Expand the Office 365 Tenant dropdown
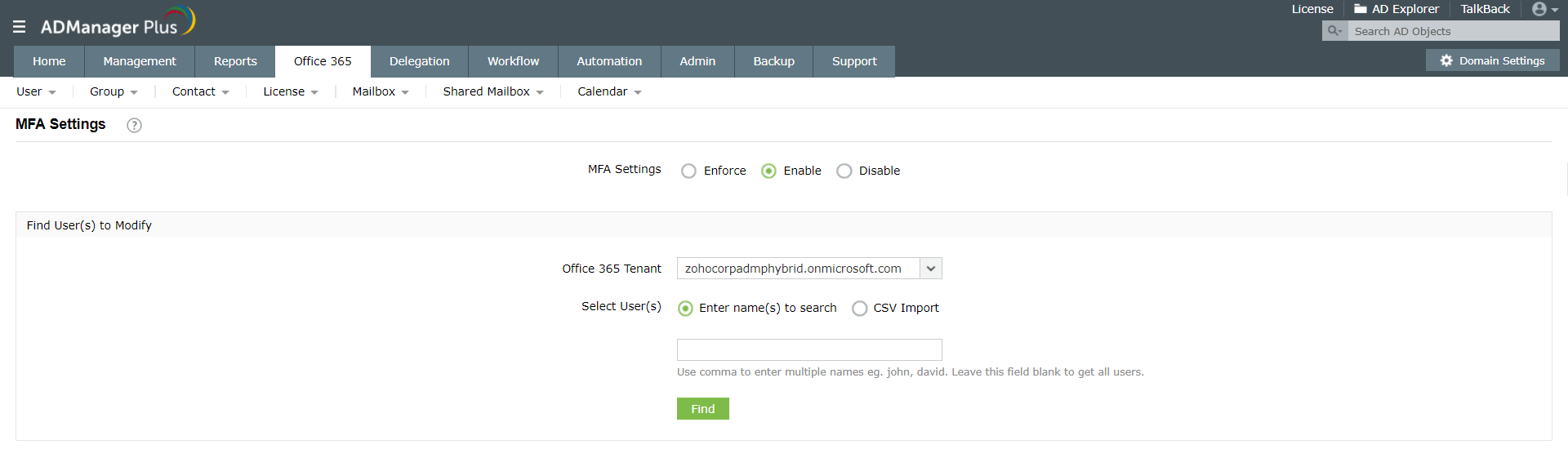1568x458 pixels. (x=931, y=269)
